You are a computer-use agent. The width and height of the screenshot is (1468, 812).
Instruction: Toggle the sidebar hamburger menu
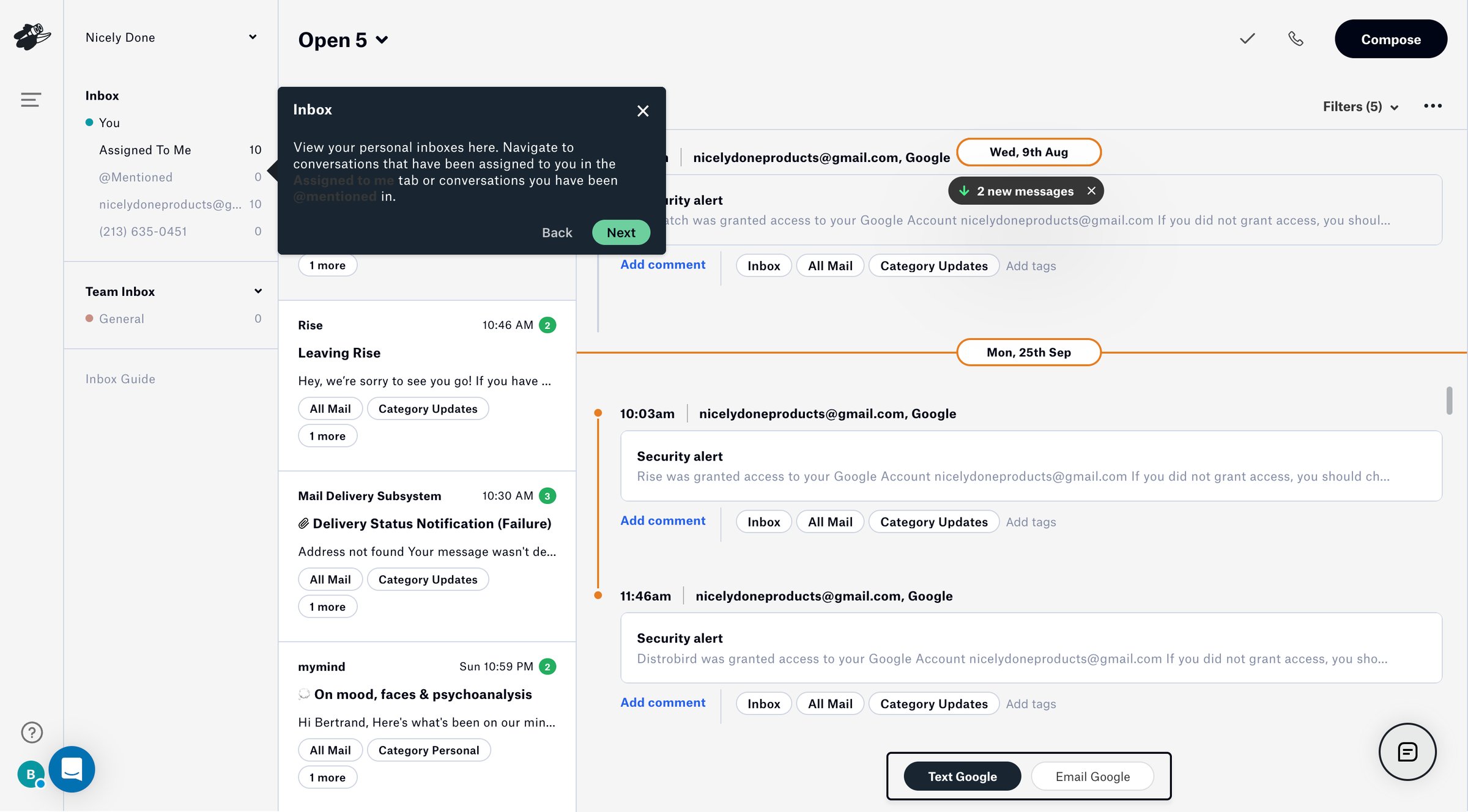click(31, 99)
